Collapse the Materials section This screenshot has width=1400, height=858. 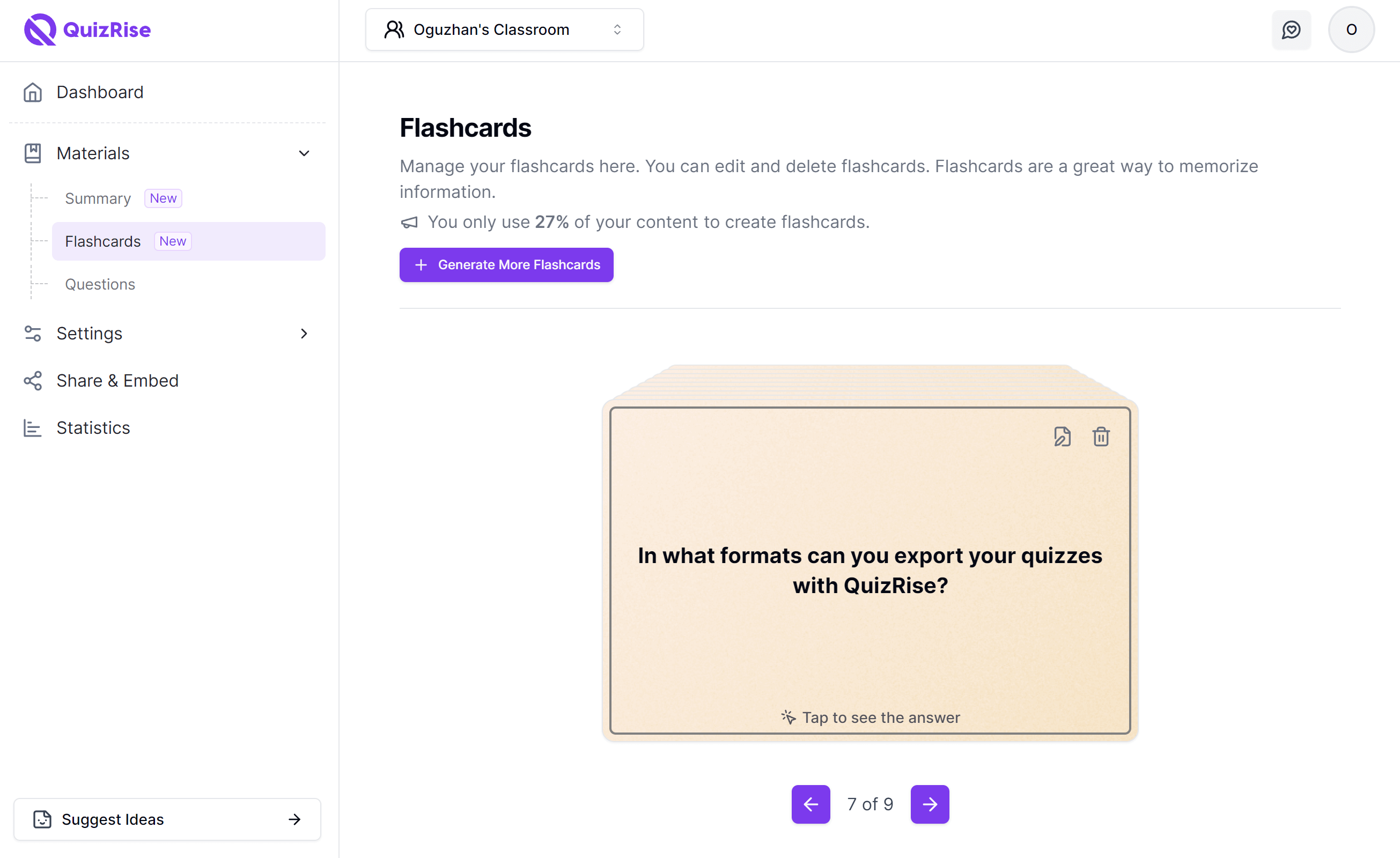click(x=305, y=153)
